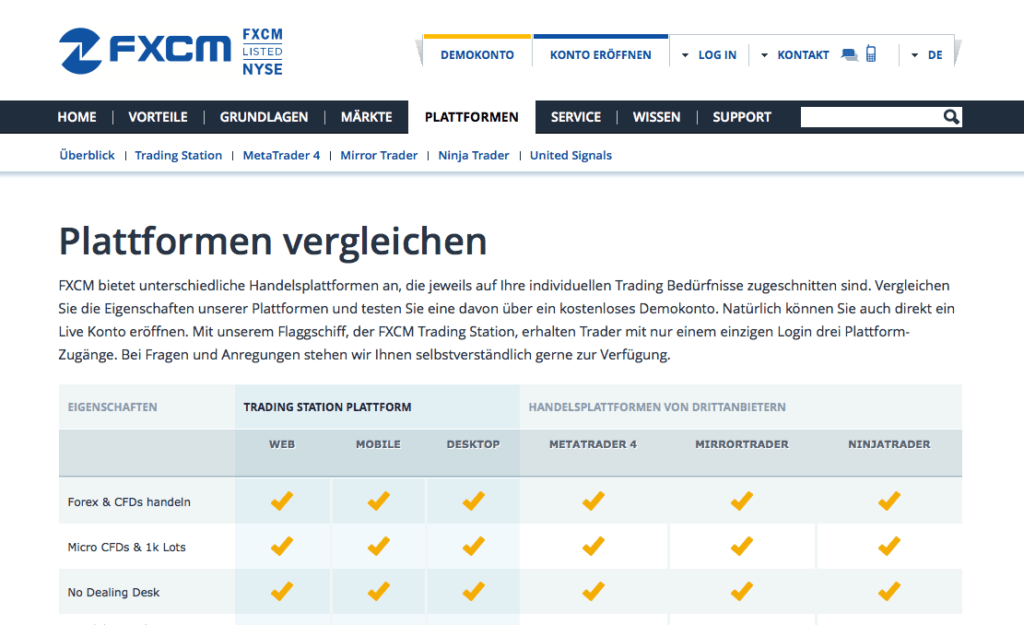The width and height of the screenshot is (1024, 625).
Task: Open the DE language dropdown
Action: pyautogui.click(x=927, y=55)
